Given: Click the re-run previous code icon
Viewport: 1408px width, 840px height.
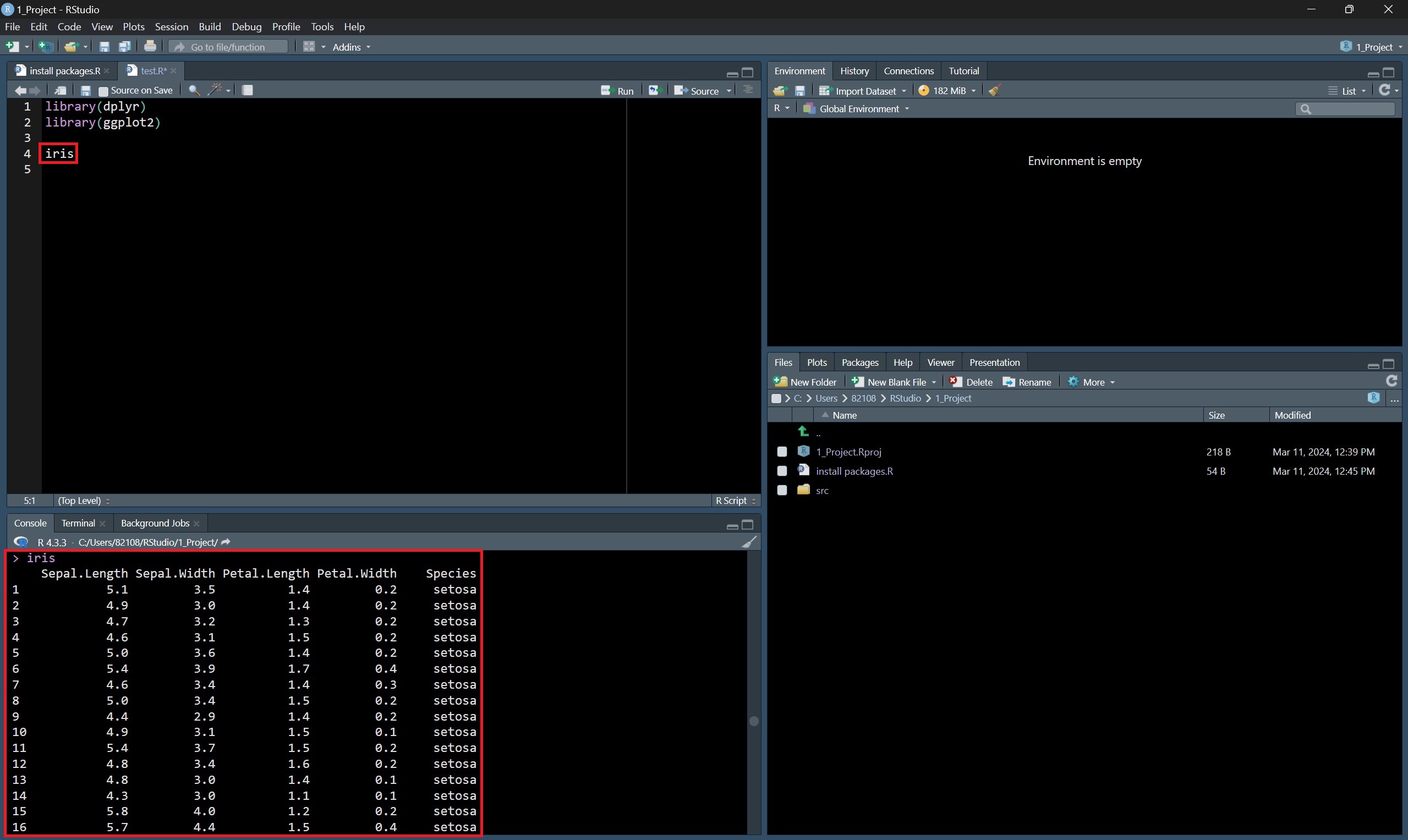Looking at the screenshot, I should pyautogui.click(x=655, y=91).
